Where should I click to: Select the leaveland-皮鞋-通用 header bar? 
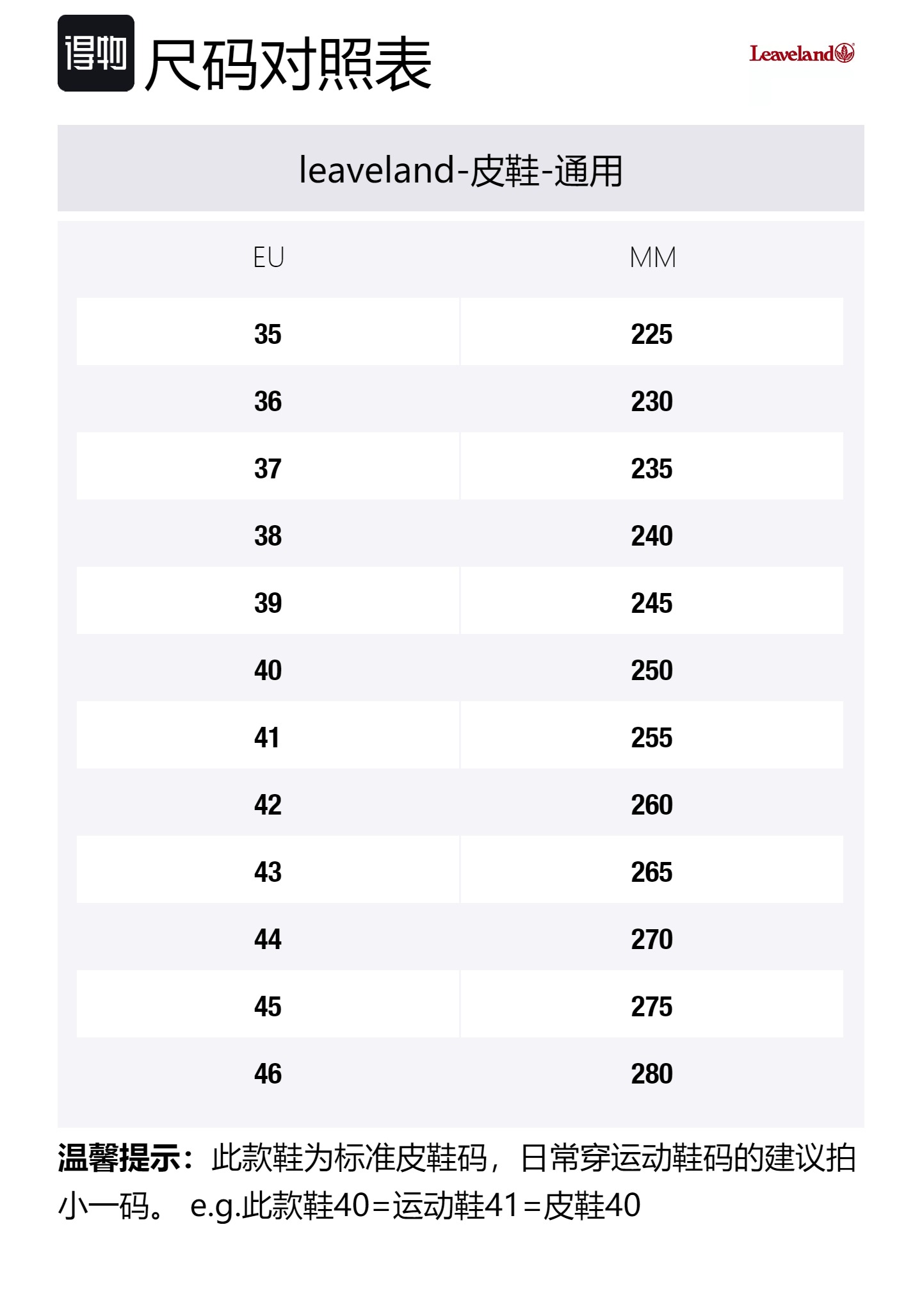coord(460,169)
